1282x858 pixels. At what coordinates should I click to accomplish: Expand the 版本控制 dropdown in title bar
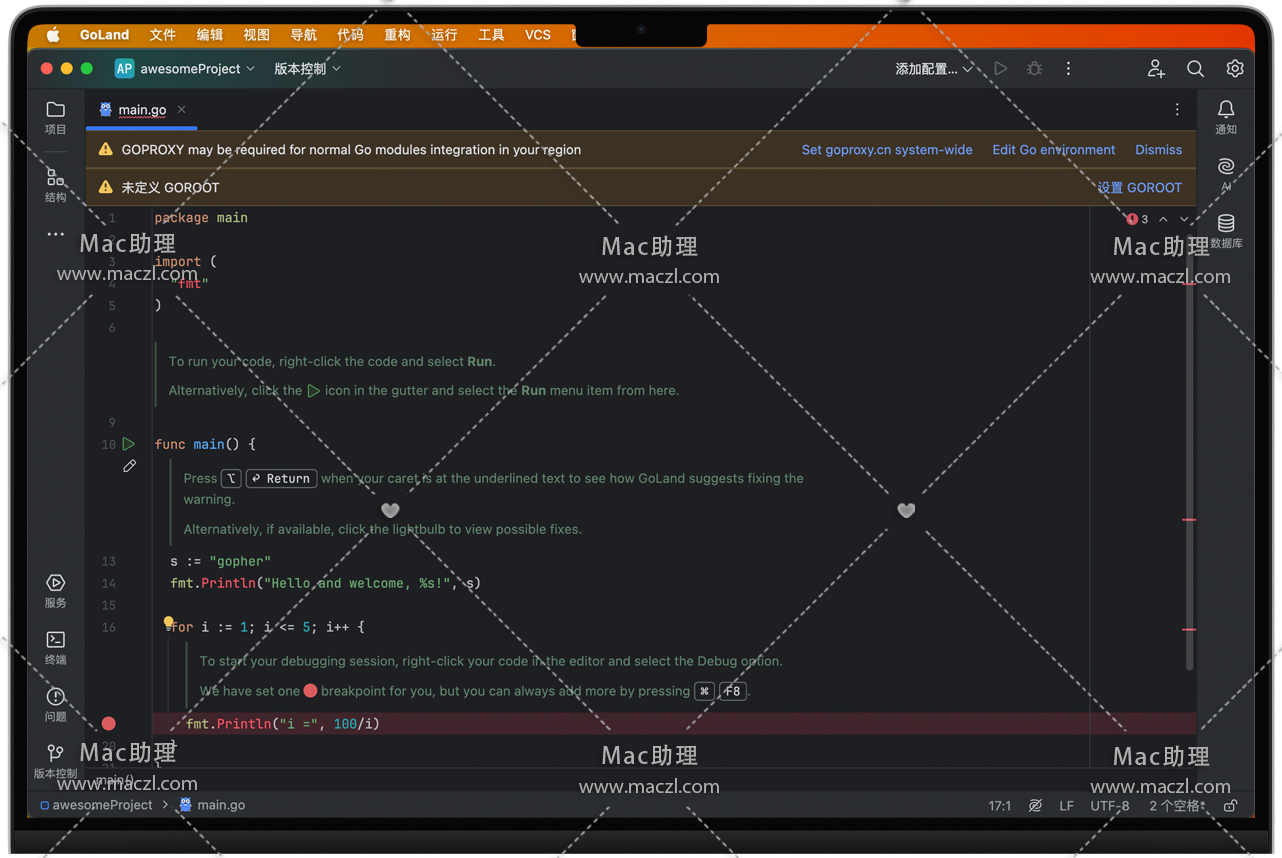pyautogui.click(x=307, y=69)
